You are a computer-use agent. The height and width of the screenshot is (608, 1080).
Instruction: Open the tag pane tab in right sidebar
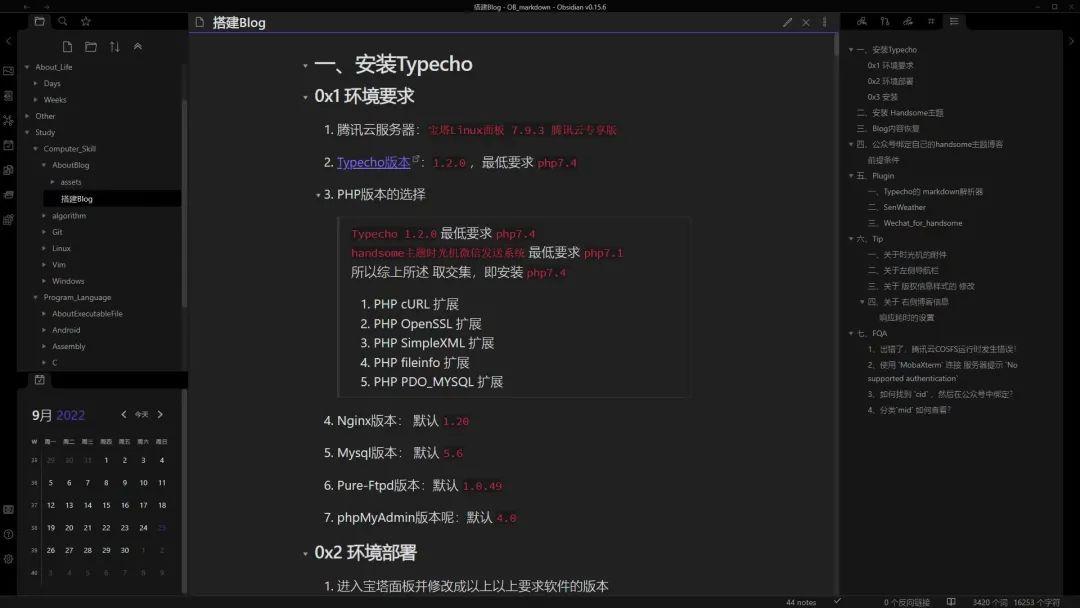click(x=931, y=21)
